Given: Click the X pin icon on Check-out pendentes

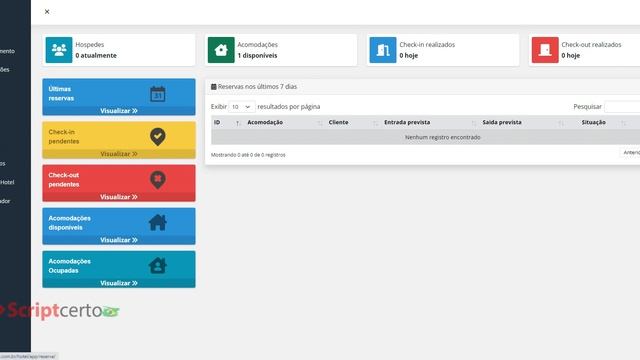Looking at the screenshot, I should tap(158, 180).
